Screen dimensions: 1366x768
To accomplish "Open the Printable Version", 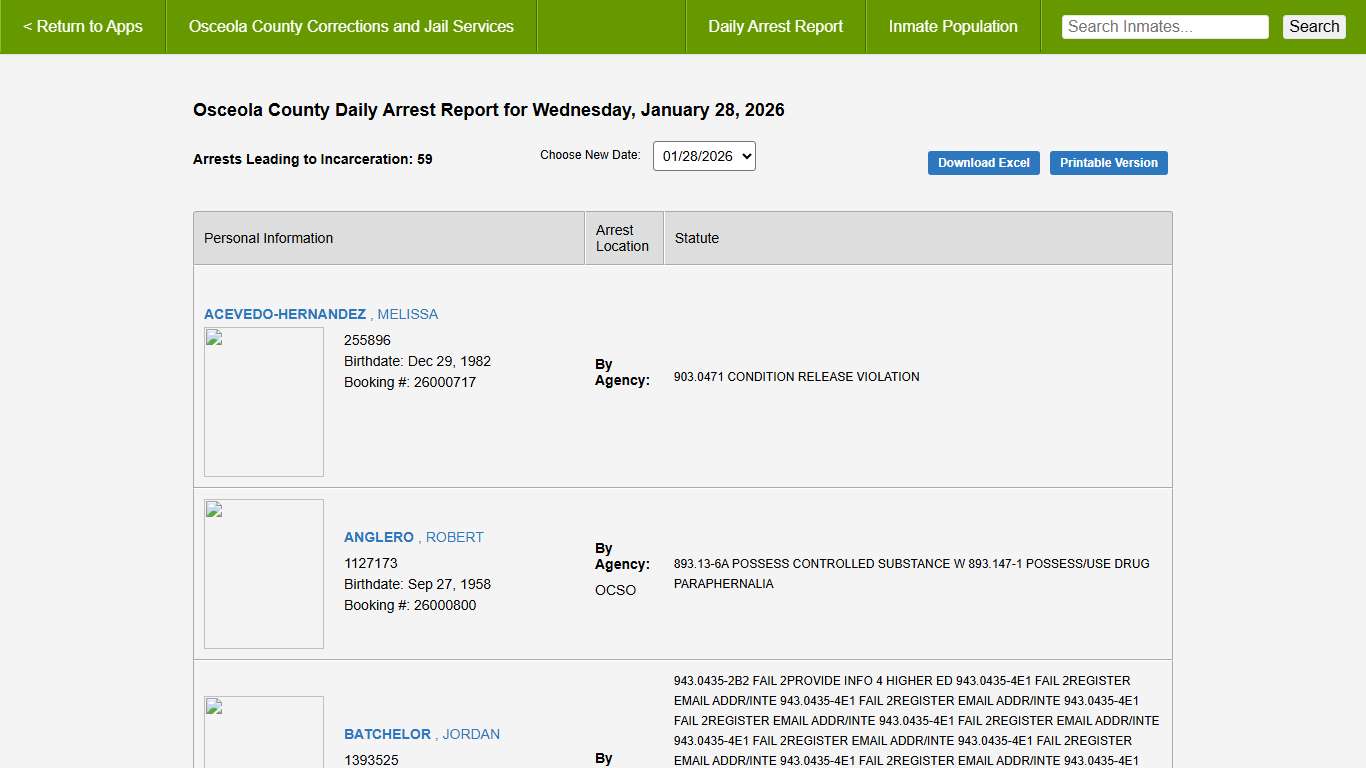I will (x=1108, y=163).
